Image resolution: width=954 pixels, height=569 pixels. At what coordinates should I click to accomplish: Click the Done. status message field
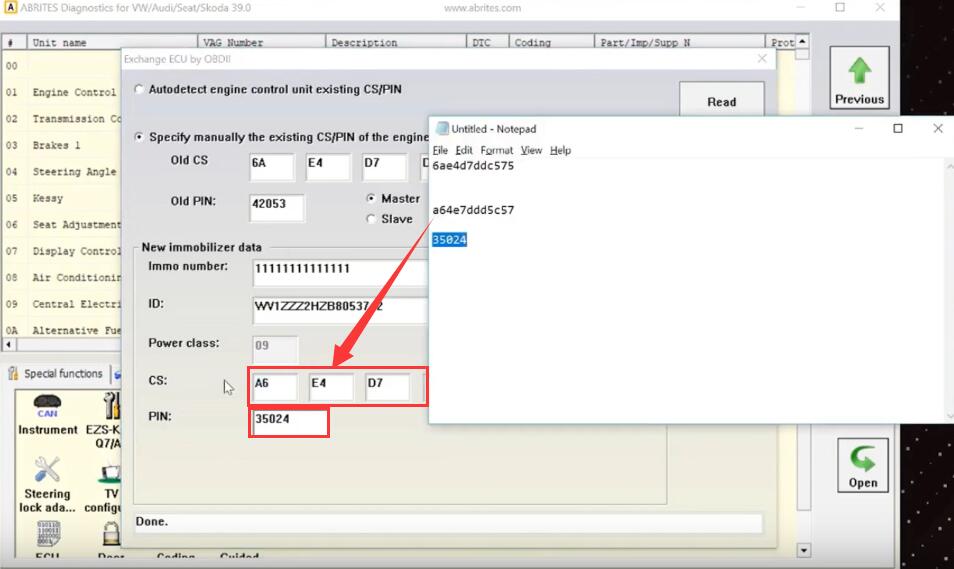(x=448, y=522)
